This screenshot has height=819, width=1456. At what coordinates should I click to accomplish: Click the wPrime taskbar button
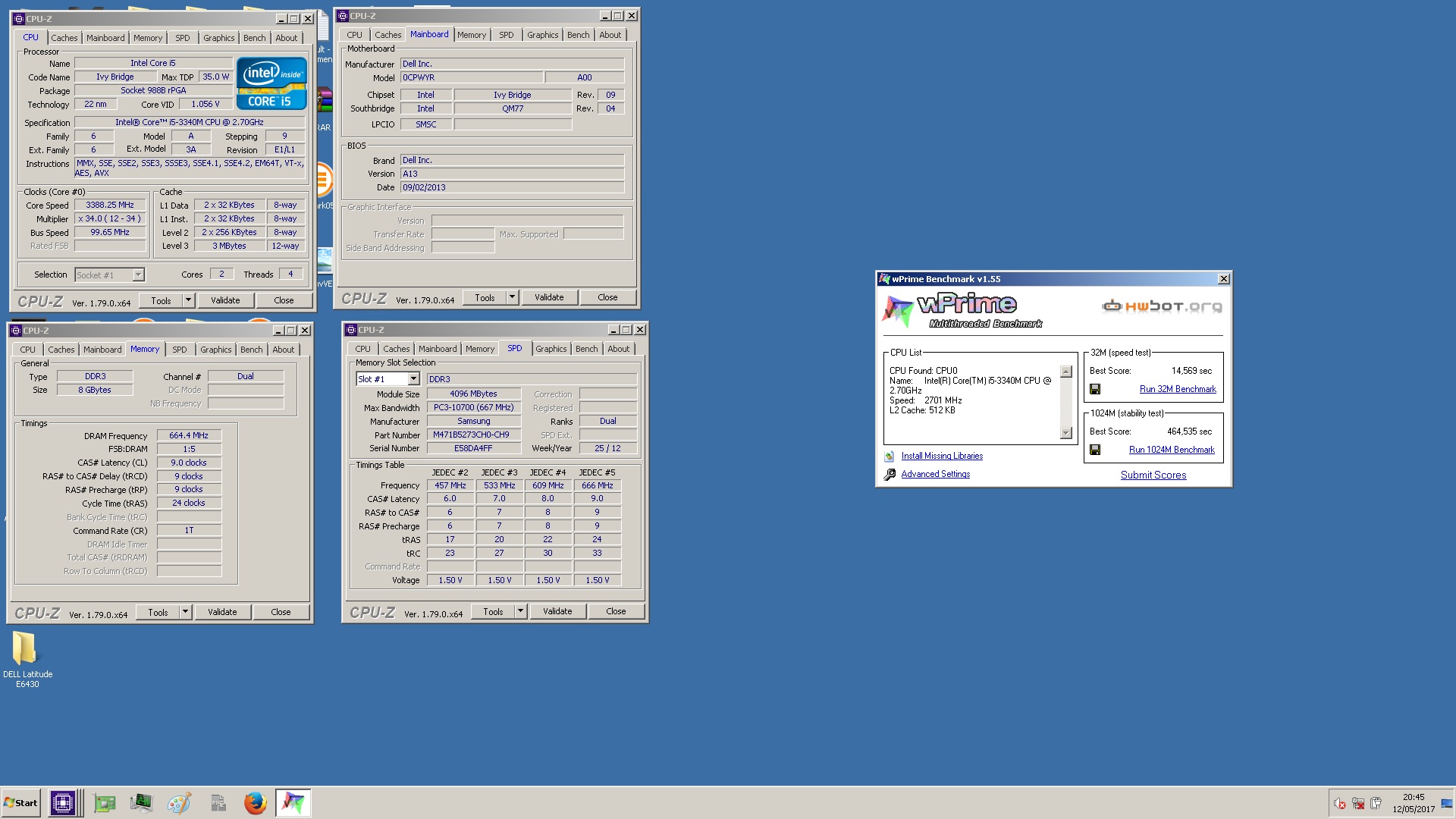[x=293, y=802]
